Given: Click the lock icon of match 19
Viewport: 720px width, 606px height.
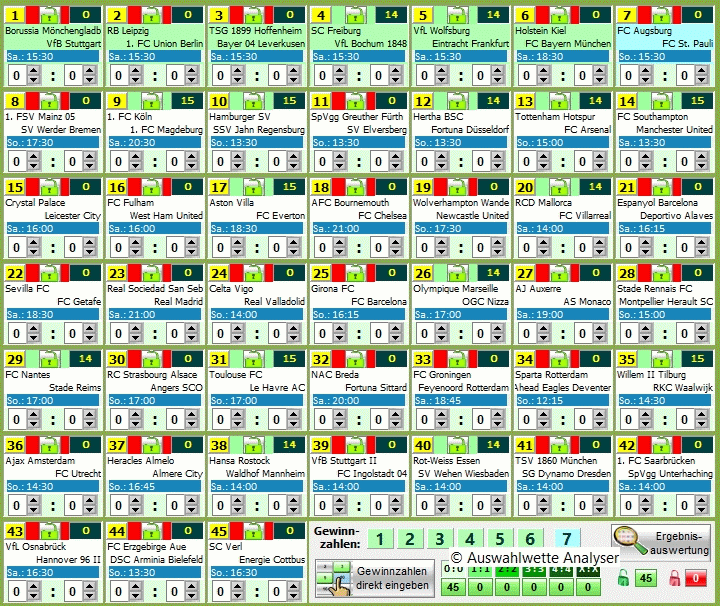Looking at the screenshot, I should [457, 187].
